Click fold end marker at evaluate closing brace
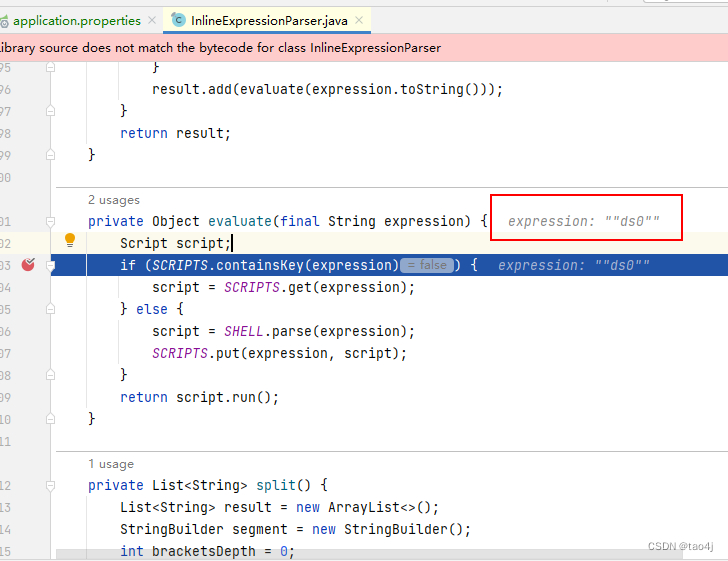Screen dimensions: 728x561 pos(51,419)
